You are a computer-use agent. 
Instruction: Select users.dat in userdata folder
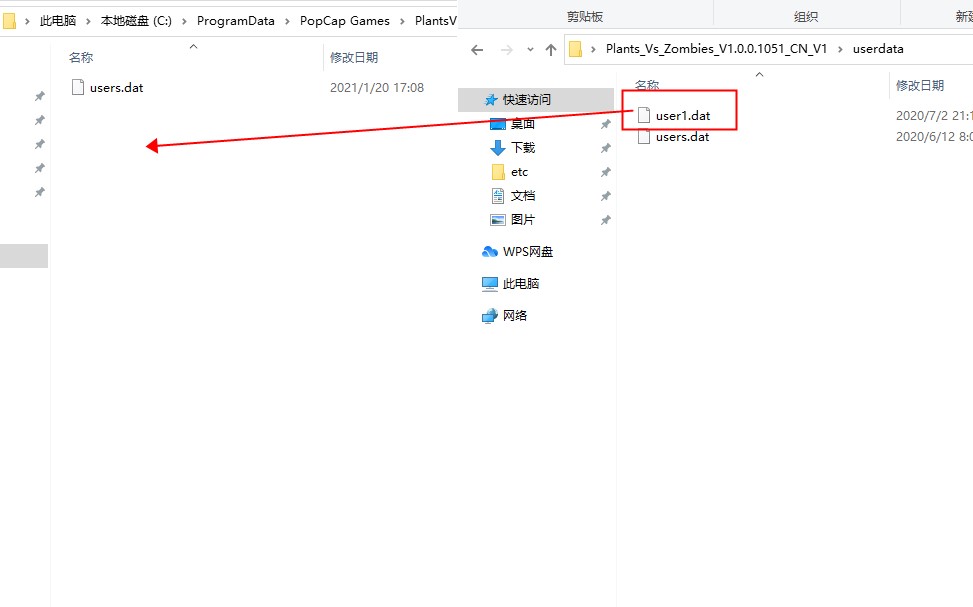[682, 137]
